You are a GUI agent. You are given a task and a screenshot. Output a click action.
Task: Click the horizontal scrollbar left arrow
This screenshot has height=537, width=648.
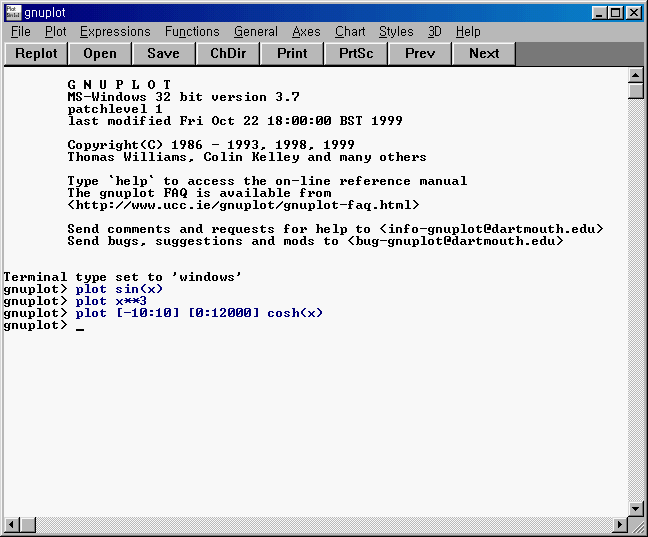12,525
